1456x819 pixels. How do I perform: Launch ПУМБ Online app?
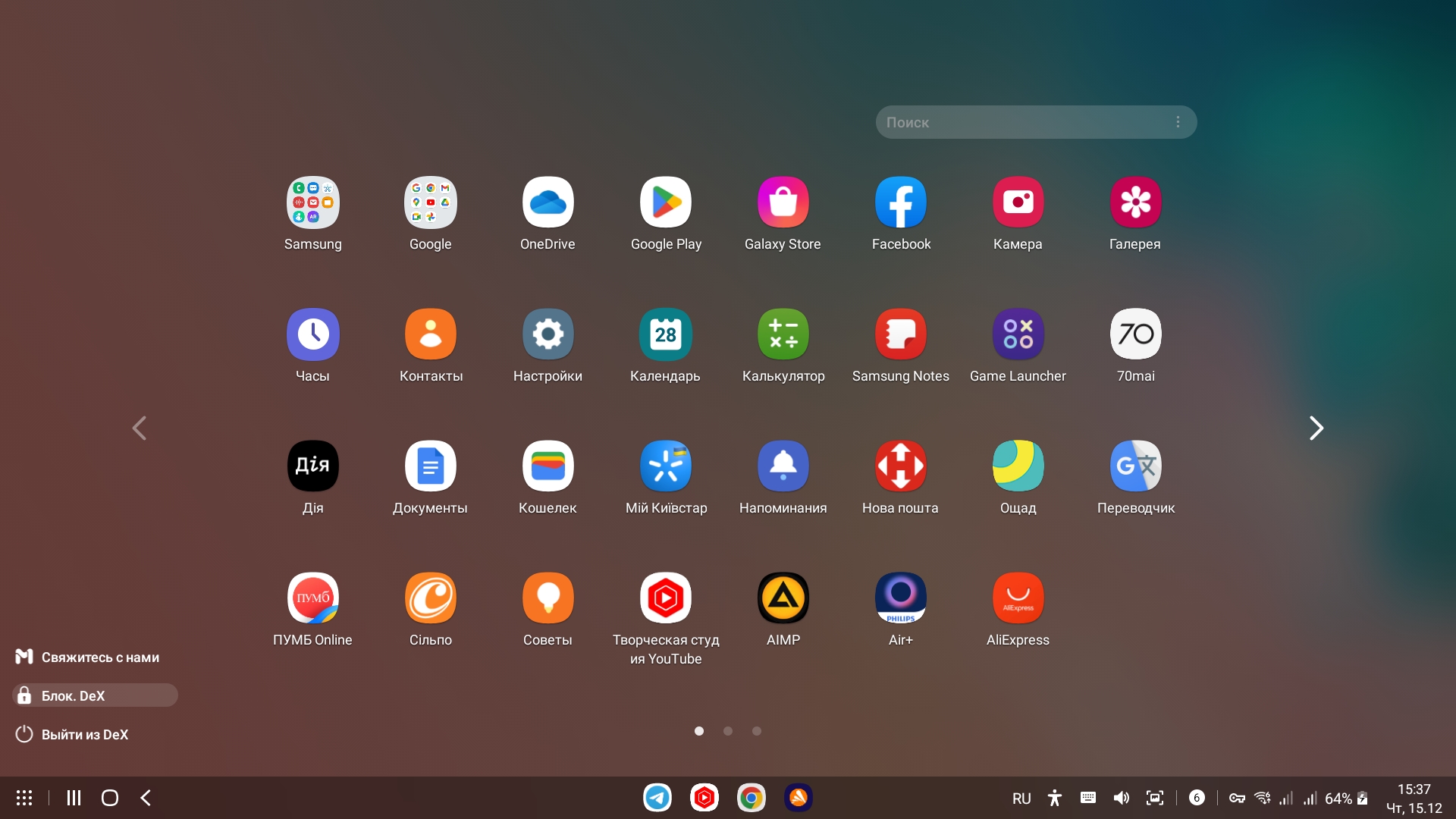click(x=312, y=598)
